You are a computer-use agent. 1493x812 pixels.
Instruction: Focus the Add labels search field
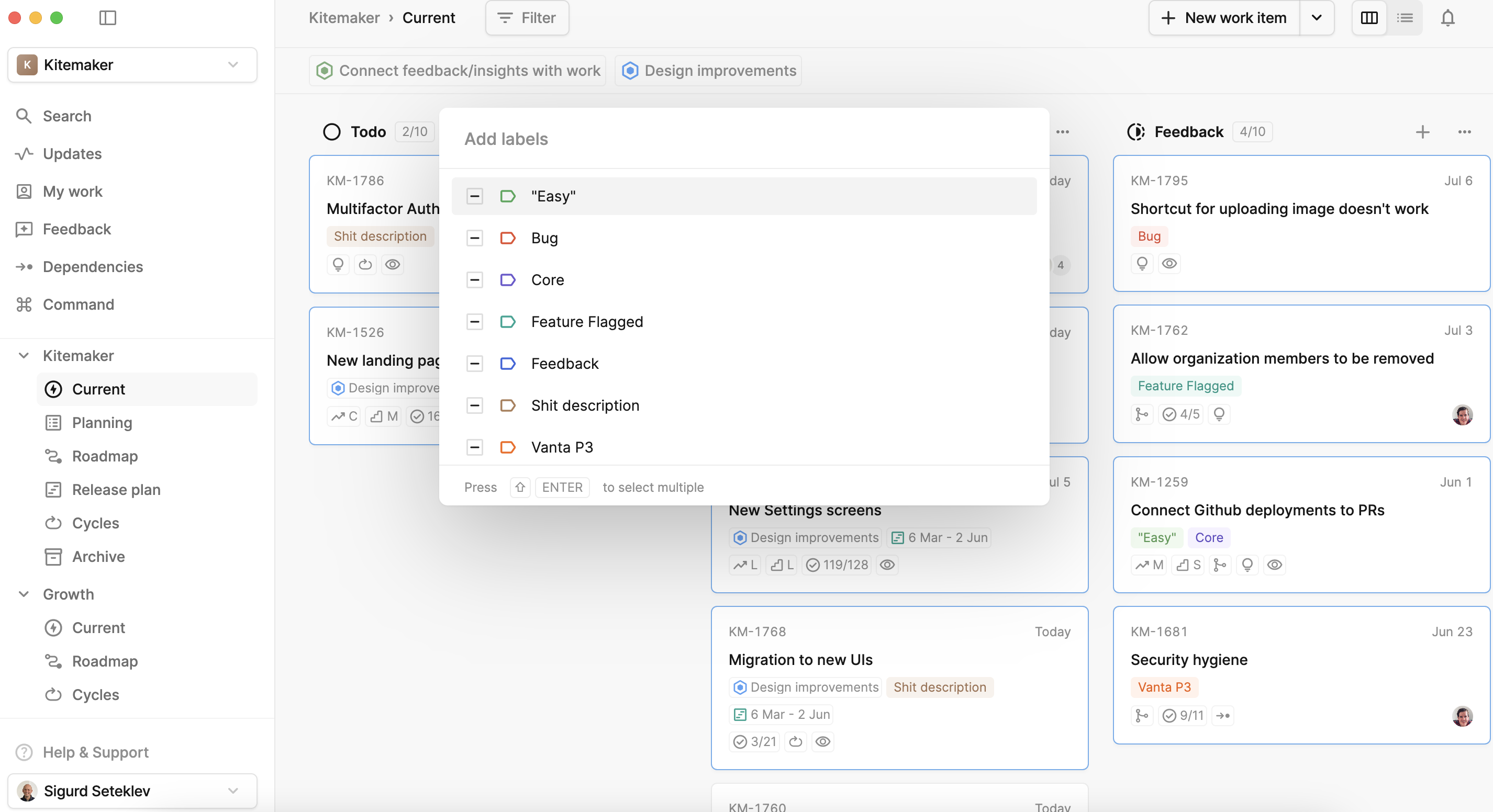[743, 139]
